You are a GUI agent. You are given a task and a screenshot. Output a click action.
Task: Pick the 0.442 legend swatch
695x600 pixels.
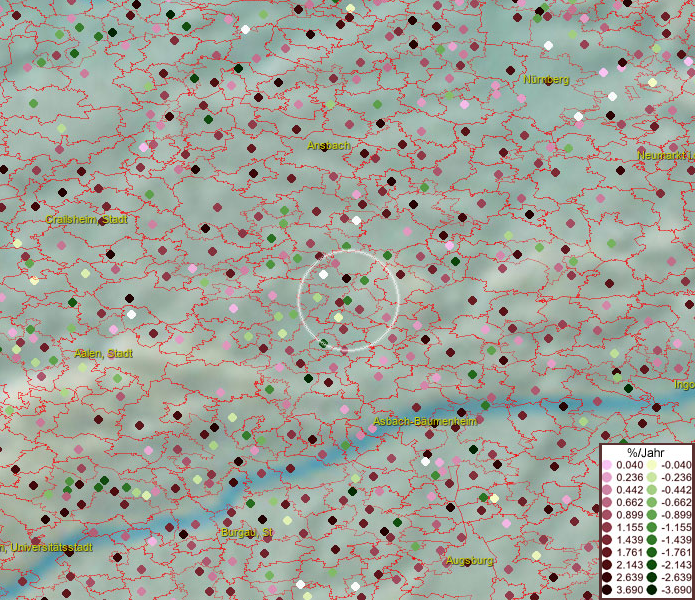607,490
